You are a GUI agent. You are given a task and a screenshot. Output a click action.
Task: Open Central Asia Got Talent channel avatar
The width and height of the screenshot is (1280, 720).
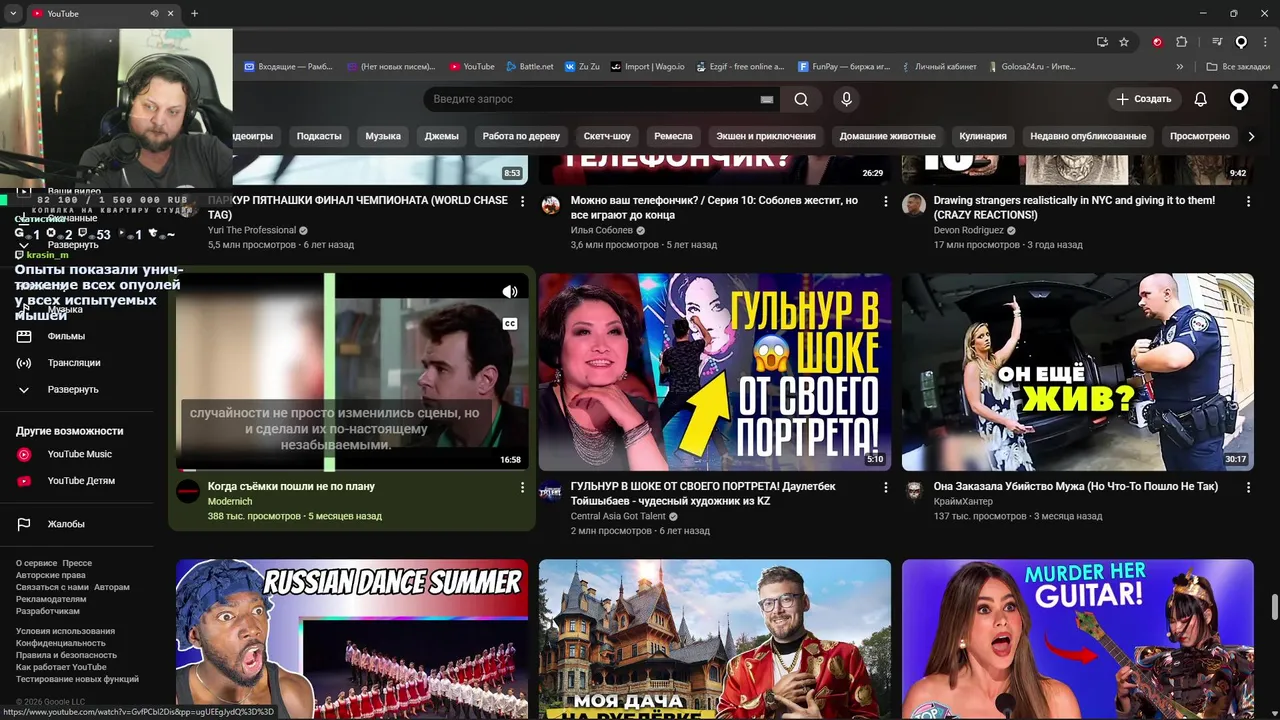[551, 491]
